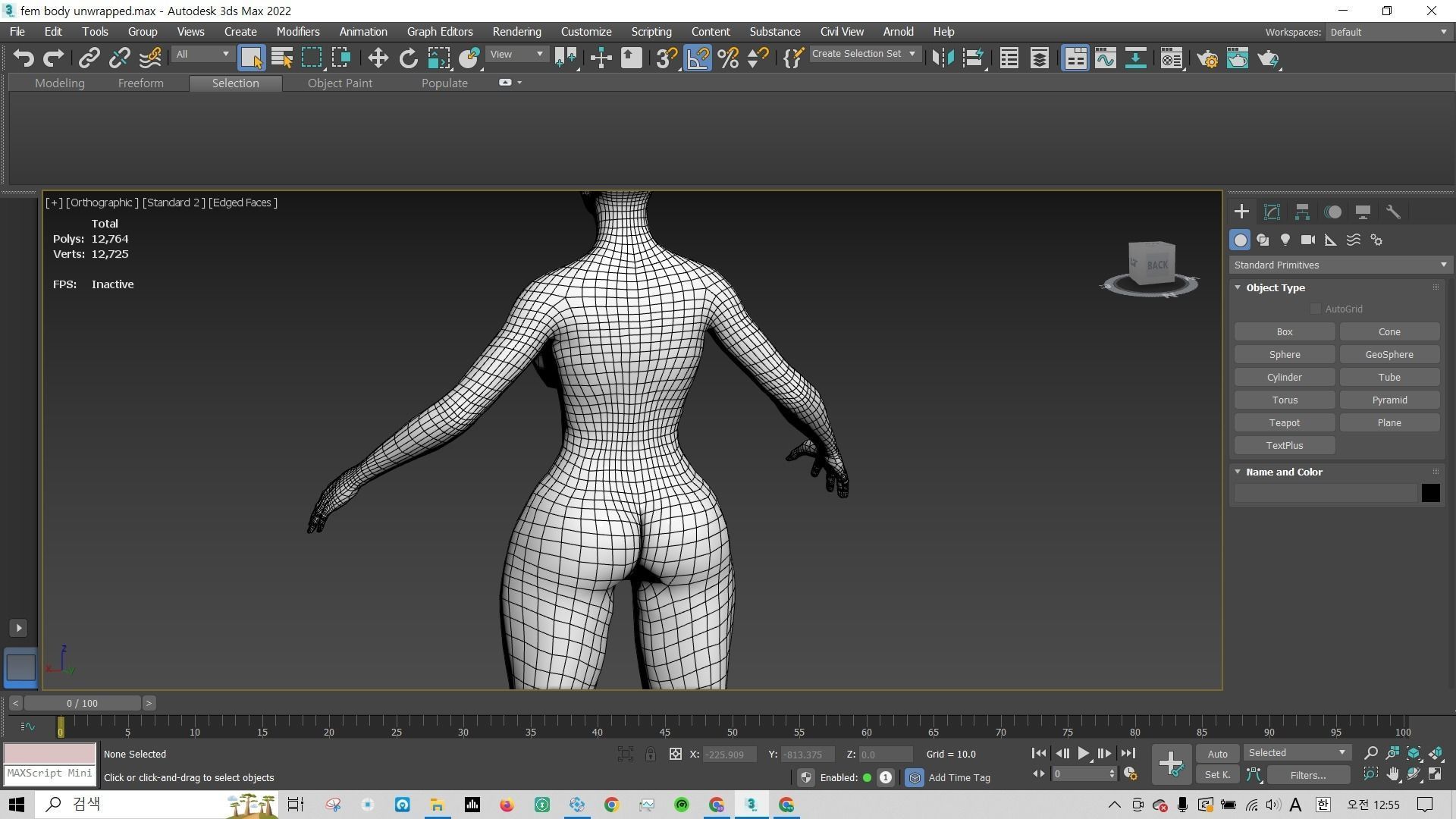Click Select and Place tool
This screenshot has height=819, width=1456.
pyautogui.click(x=469, y=58)
